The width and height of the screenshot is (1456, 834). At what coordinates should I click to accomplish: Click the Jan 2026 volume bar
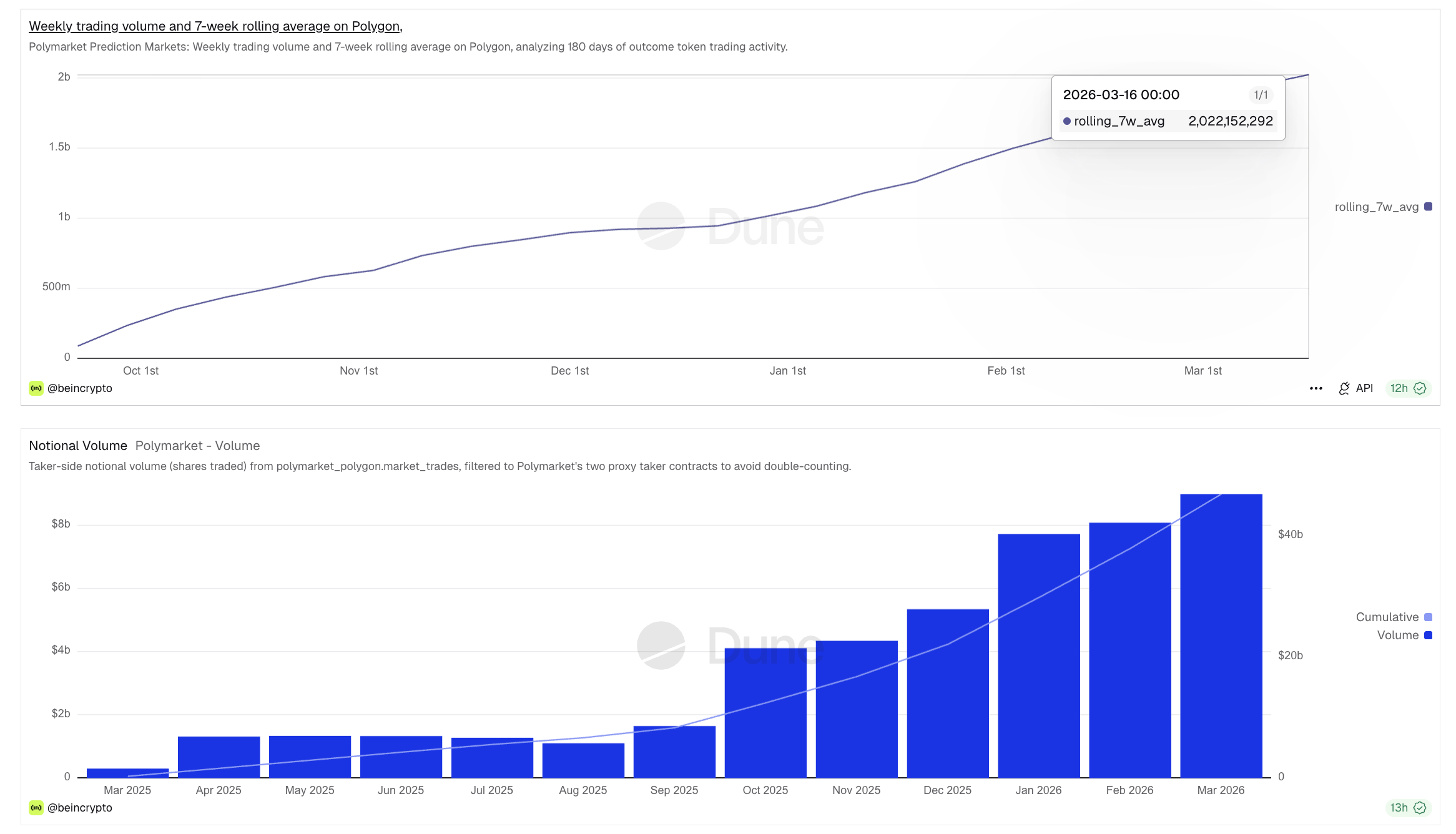1038,655
